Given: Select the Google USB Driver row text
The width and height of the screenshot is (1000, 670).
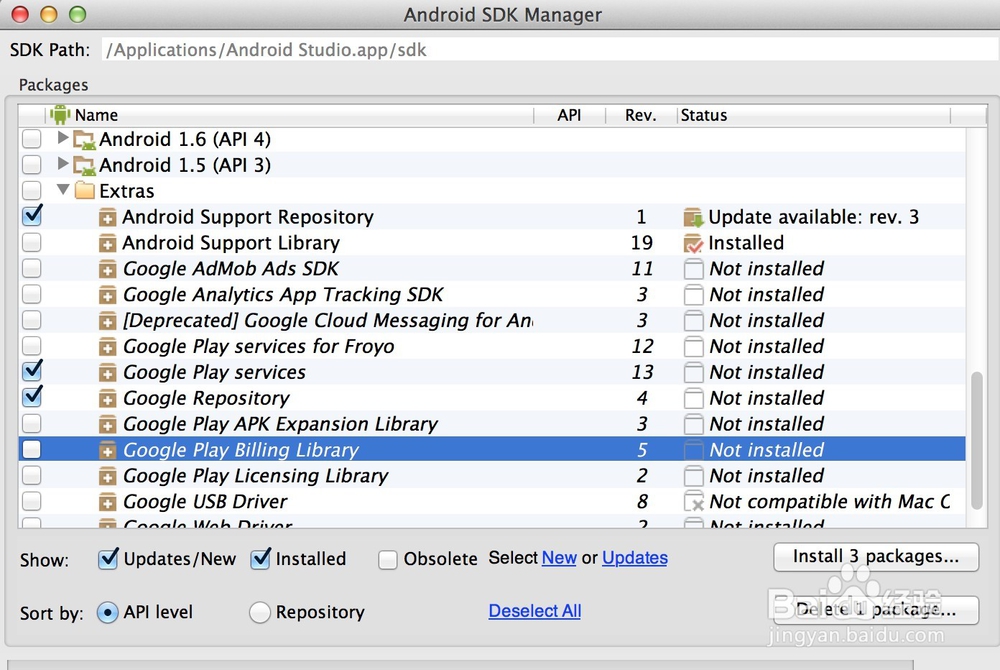Looking at the screenshot, I should click(x=205, y=502).
